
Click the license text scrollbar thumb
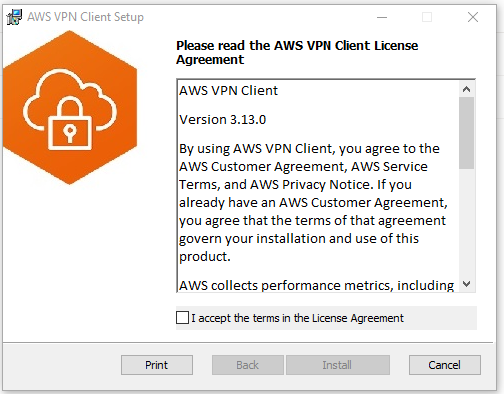(x=466, y=133)
